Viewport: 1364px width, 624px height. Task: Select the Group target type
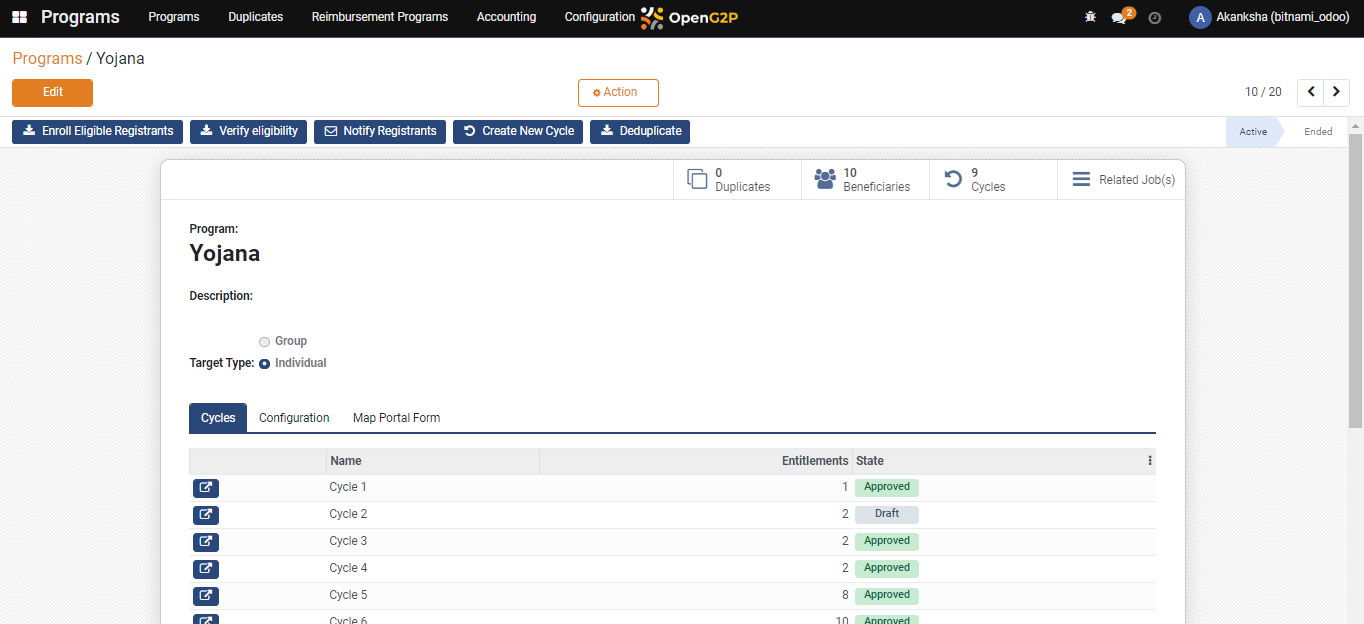point(264,341)
